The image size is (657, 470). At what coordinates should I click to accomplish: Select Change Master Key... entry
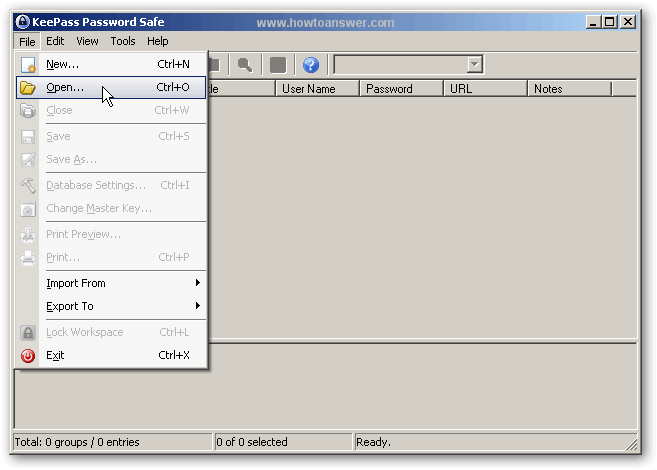point(111,209)
